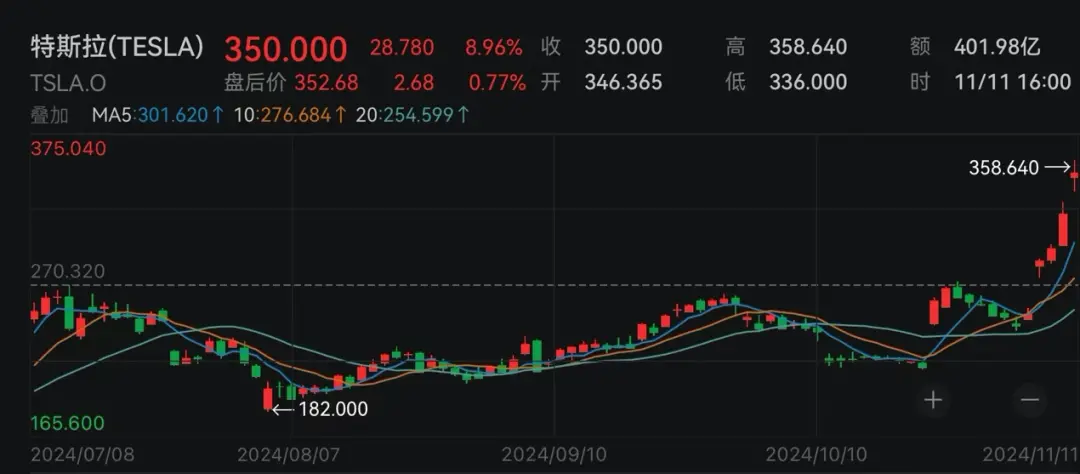The image size is (1080, 474).
Task: Click the 时 timestamp 11/11 16:00
Action: coord(1012,83)
